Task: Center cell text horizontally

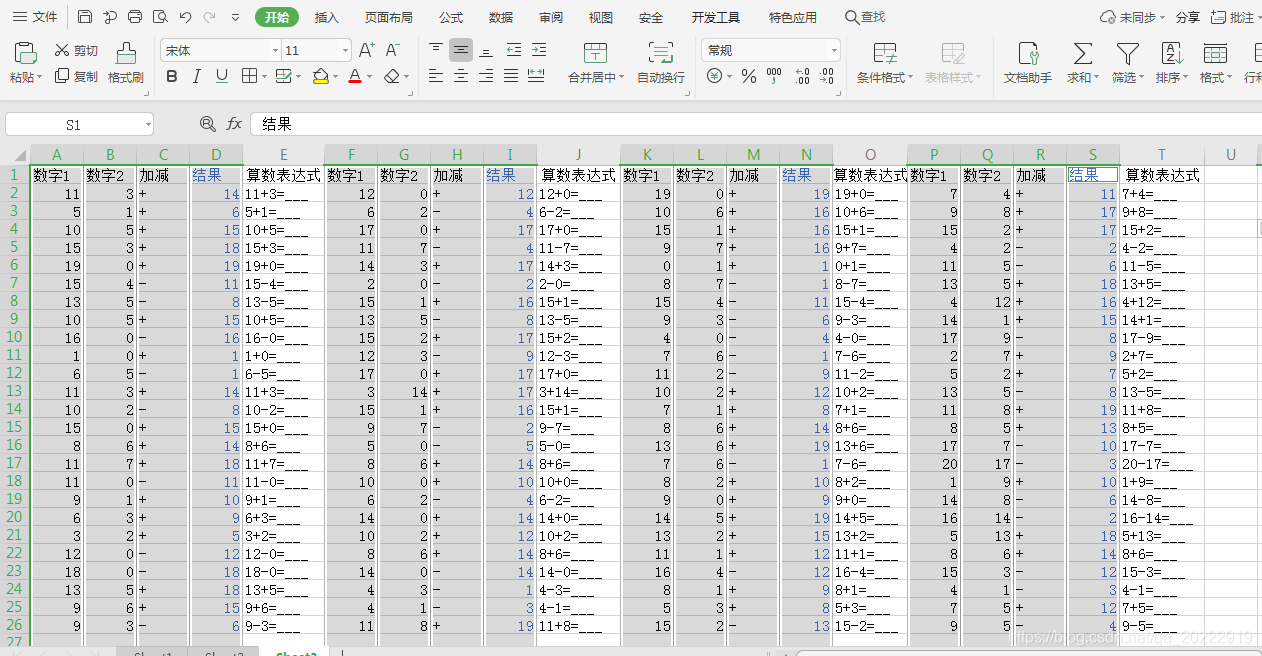Action: (461, 76)
